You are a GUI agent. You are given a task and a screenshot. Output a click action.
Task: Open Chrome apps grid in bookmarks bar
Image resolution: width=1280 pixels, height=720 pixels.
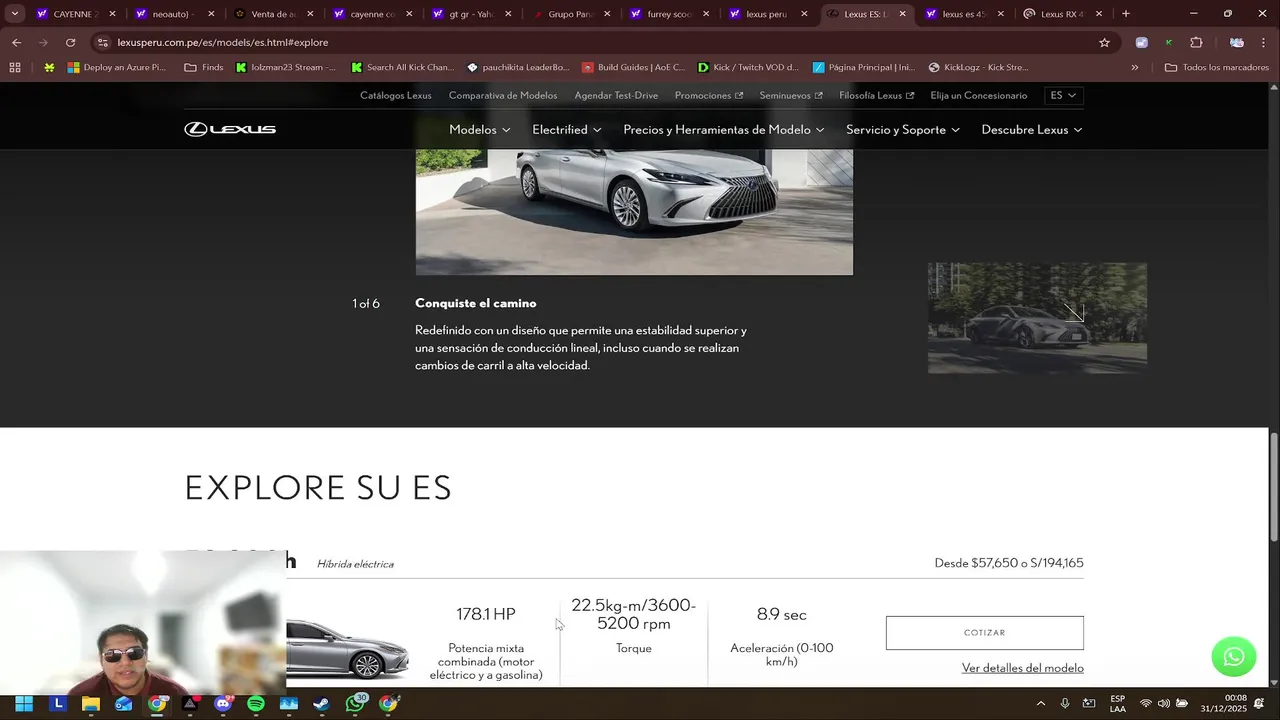(14, 67)
